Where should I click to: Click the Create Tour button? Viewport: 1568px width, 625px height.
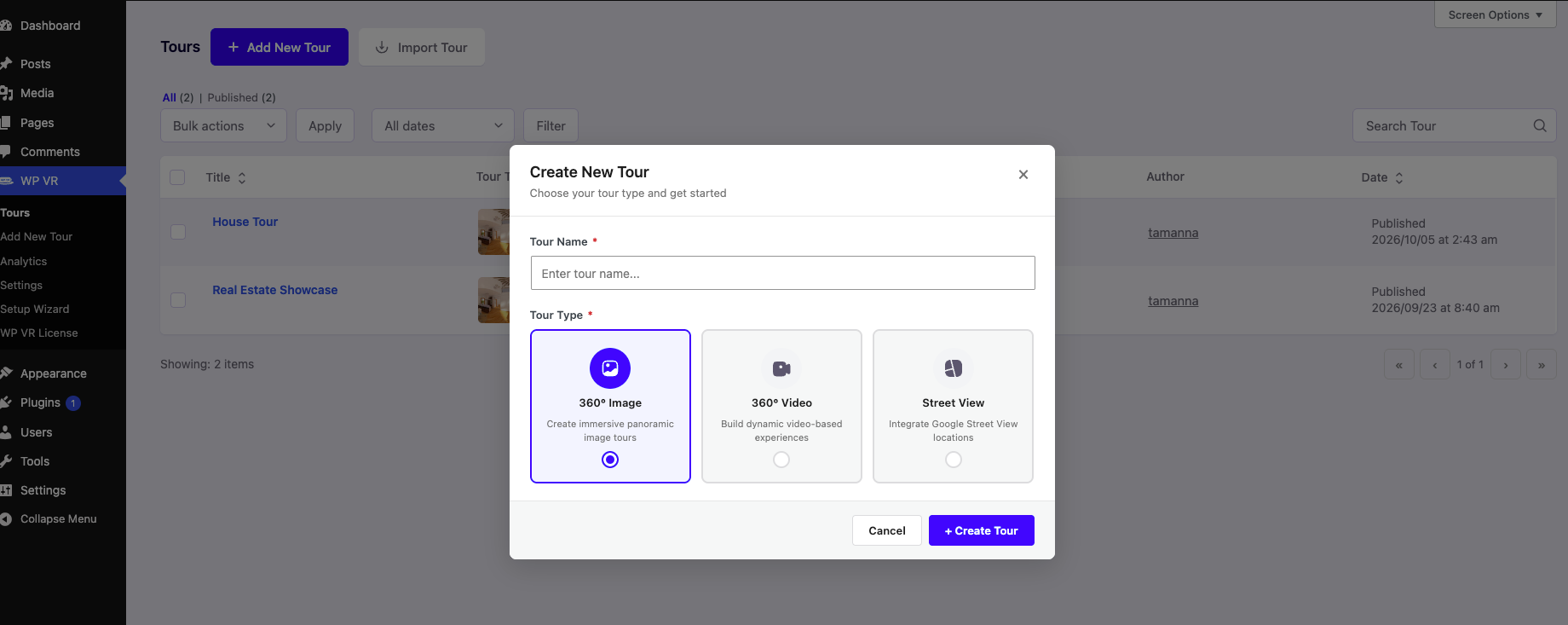click(x=982, y=530)
